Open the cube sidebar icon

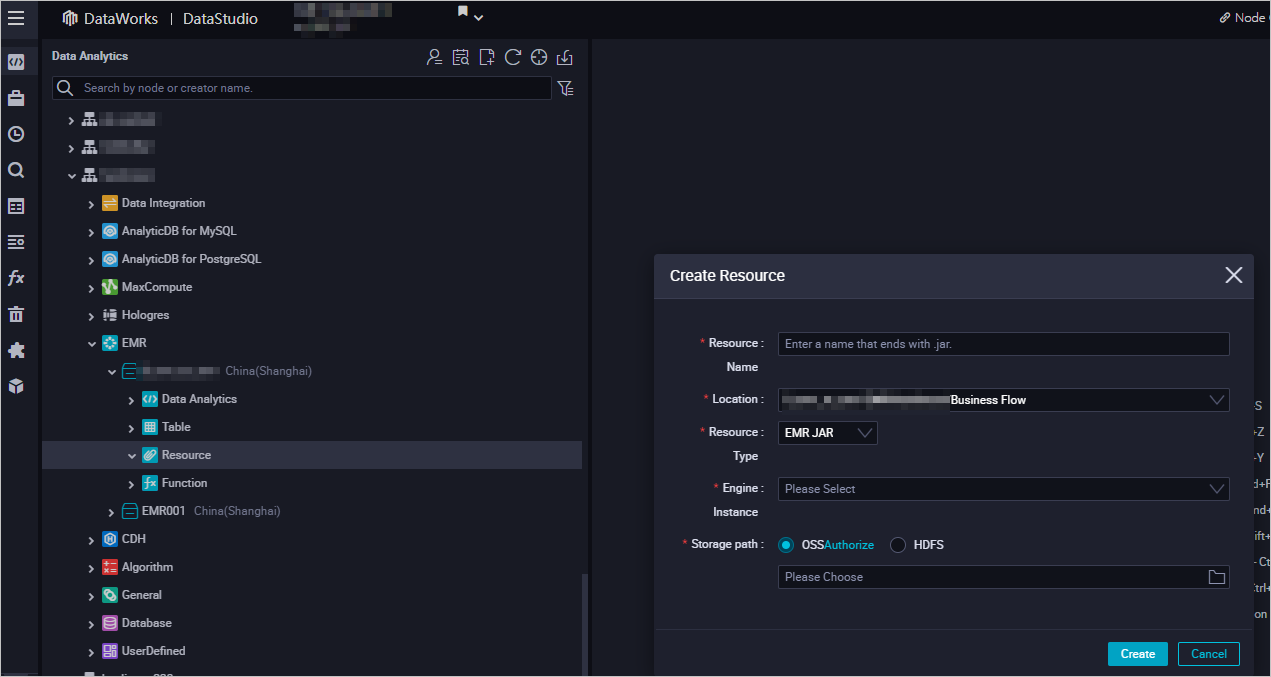click(16, 386)
